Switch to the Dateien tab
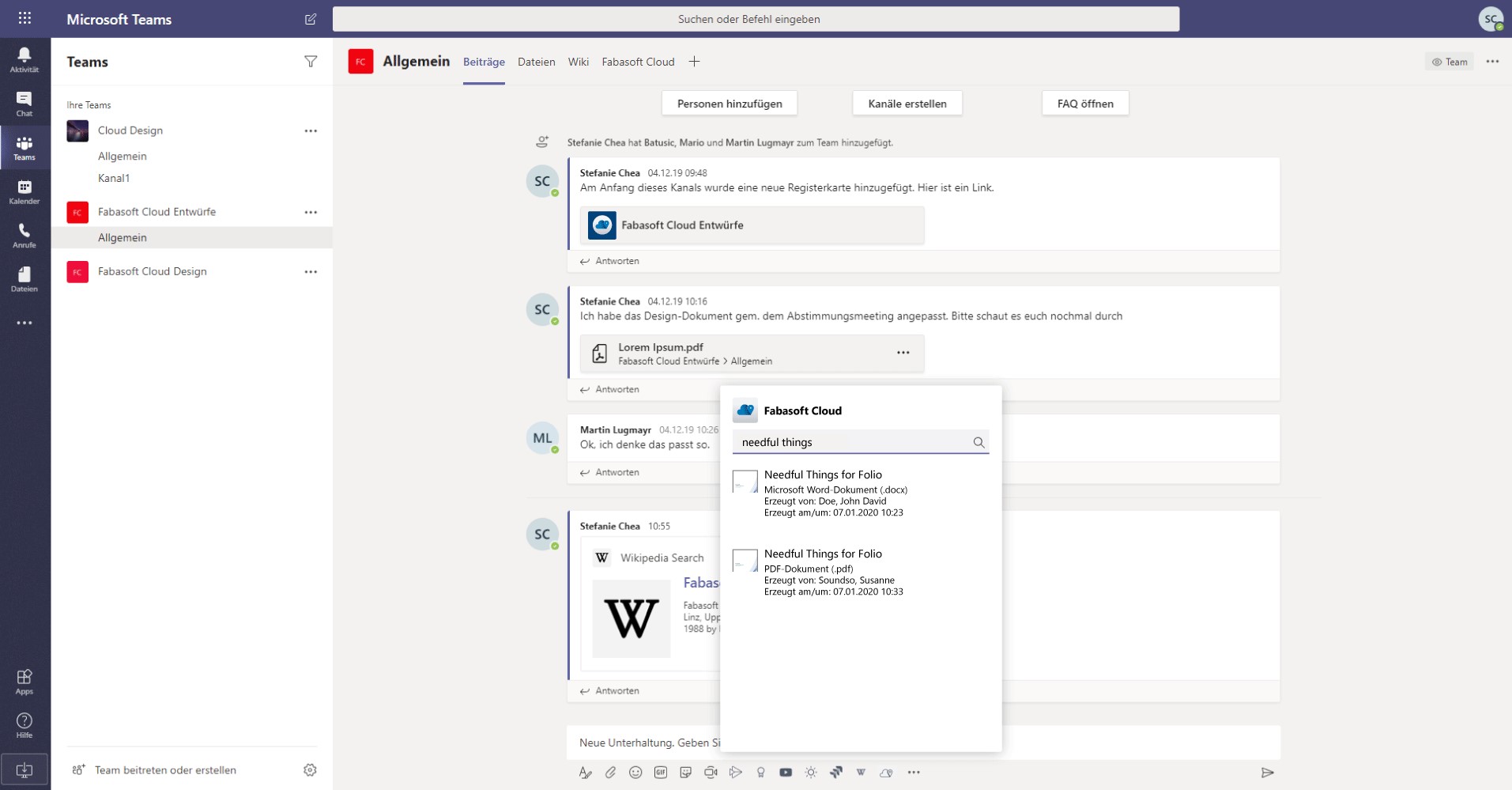1512x790 pixels. click(537, 62)
